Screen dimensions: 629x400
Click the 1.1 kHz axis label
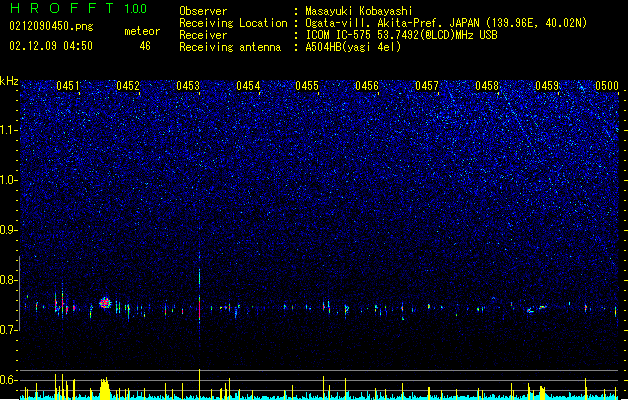[x=9, y=130]
